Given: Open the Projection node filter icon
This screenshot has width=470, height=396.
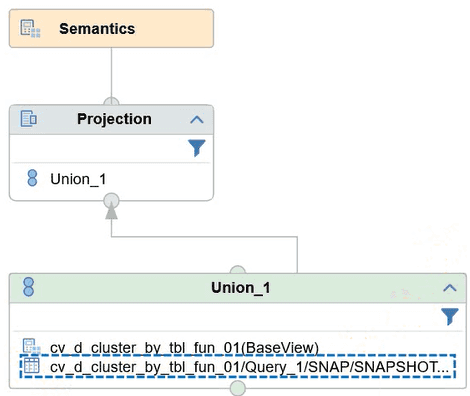Looking at the screenshot, I should click(196, 148).
